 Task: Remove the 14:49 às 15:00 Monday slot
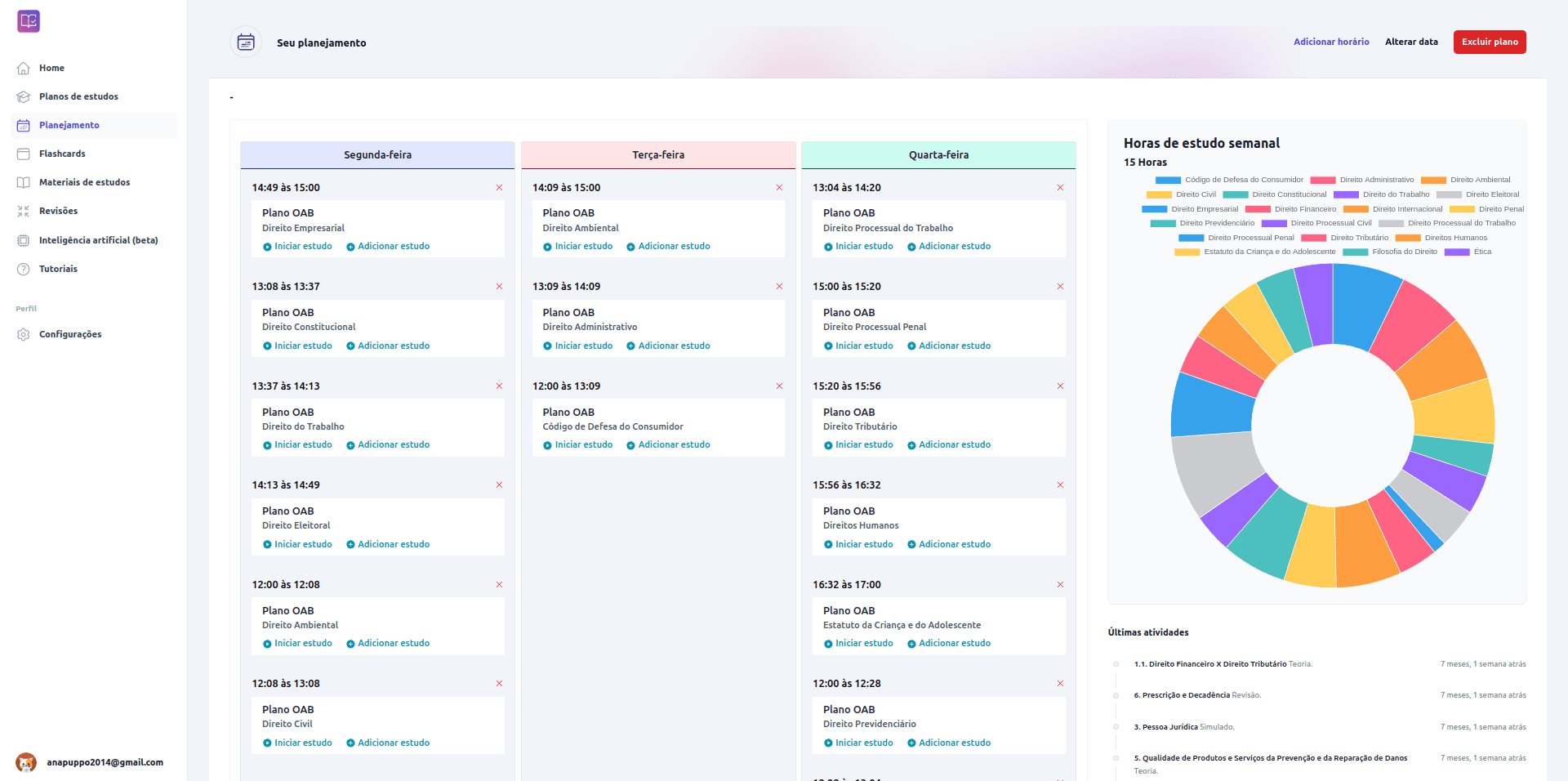point(500,187)
